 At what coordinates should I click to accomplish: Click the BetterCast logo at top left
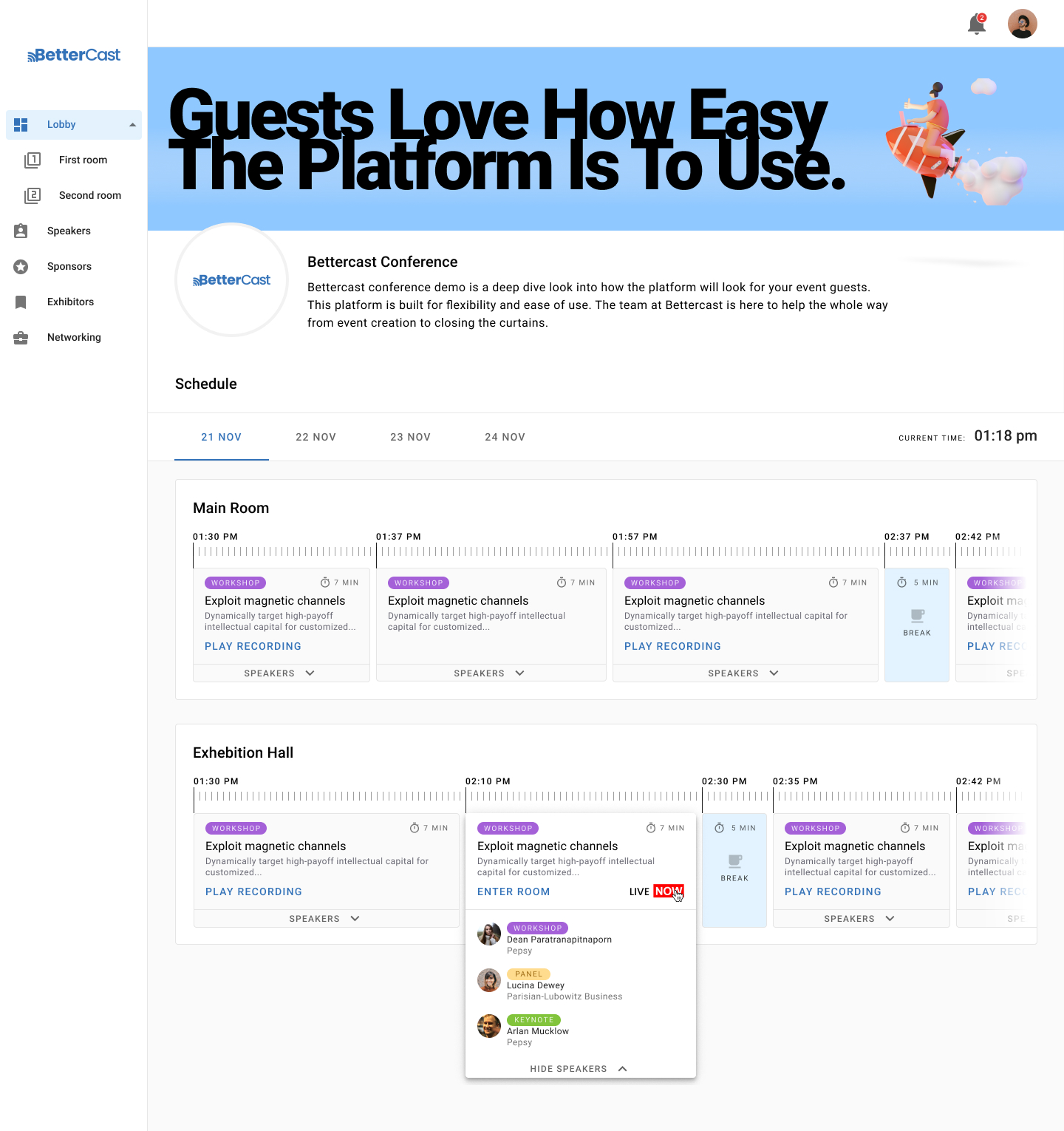point(74,55)
